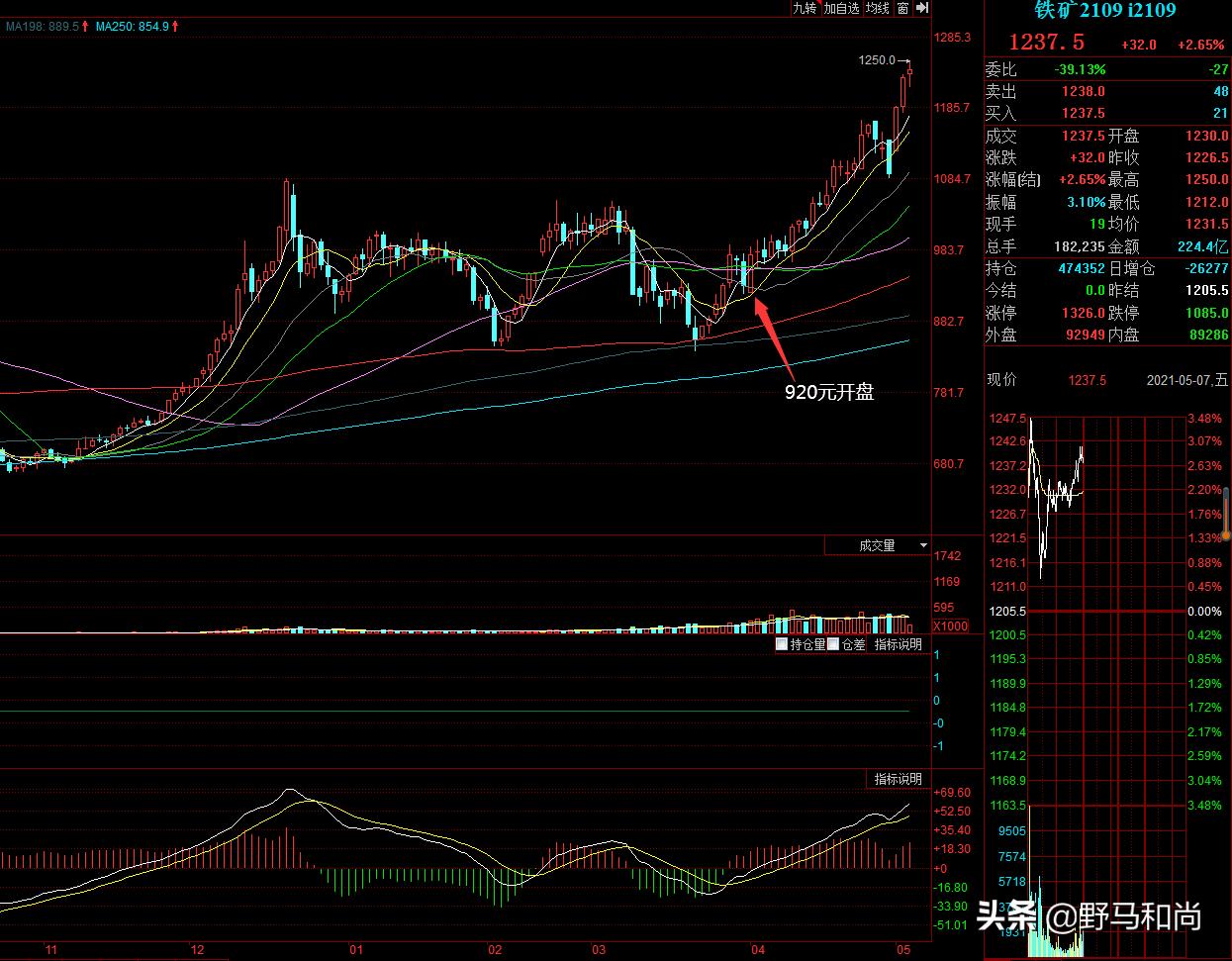The height and width of the screenshot is (961, 1232).
Task: Click the 昨结 value 1205.5
Action: click(x=1207, y=290)
